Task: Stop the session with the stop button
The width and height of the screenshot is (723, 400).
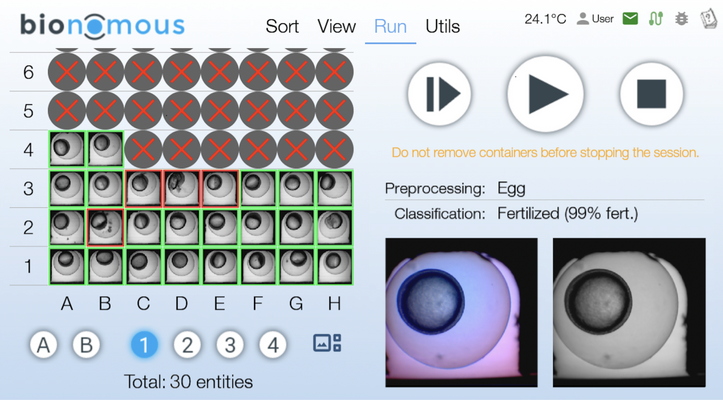Action: click(x=652, y=94)
